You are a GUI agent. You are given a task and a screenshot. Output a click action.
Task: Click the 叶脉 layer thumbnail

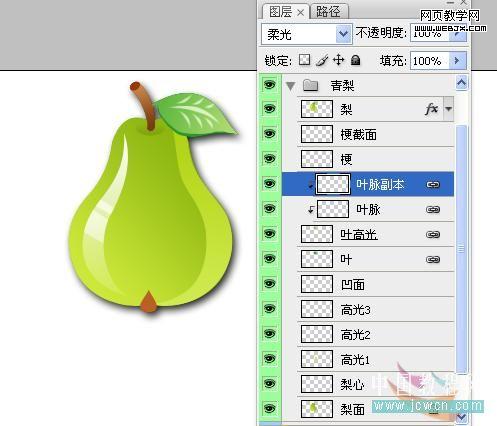coord(333,209)
